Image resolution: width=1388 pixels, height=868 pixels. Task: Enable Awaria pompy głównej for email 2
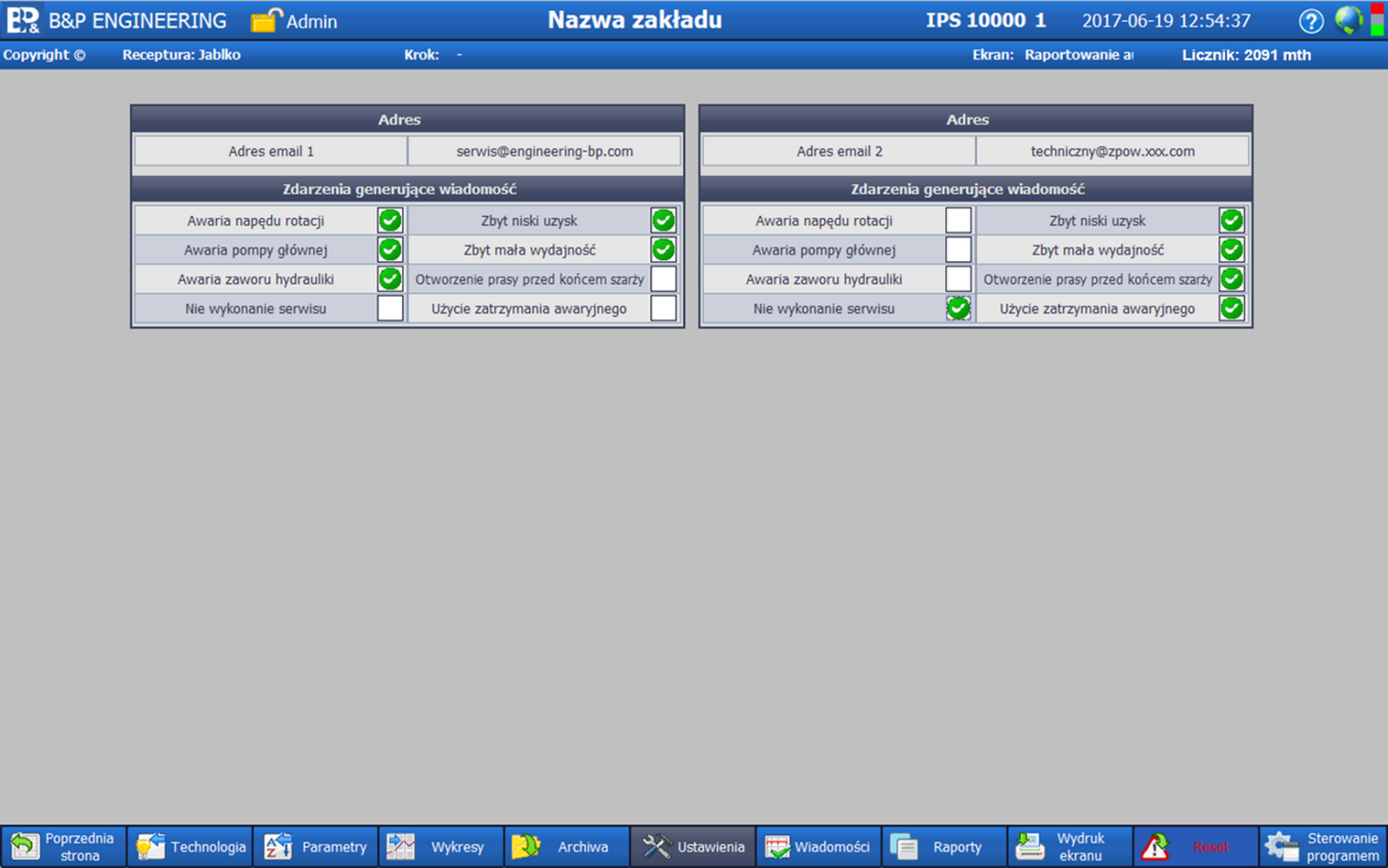point(958,250)
